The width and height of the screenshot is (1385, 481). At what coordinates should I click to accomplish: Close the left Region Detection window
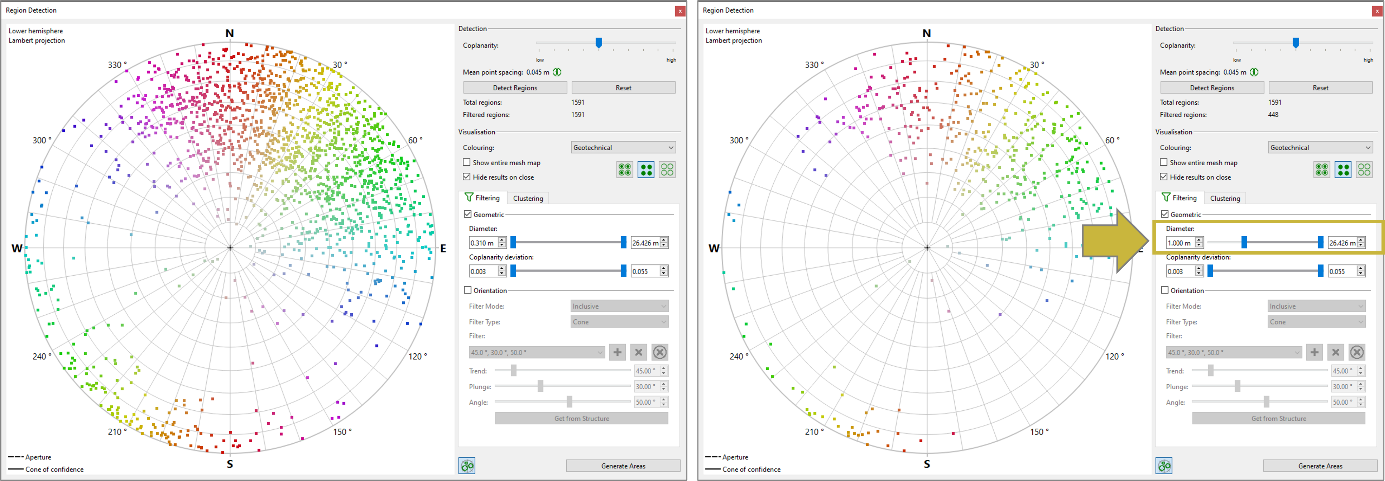point(680,10)
